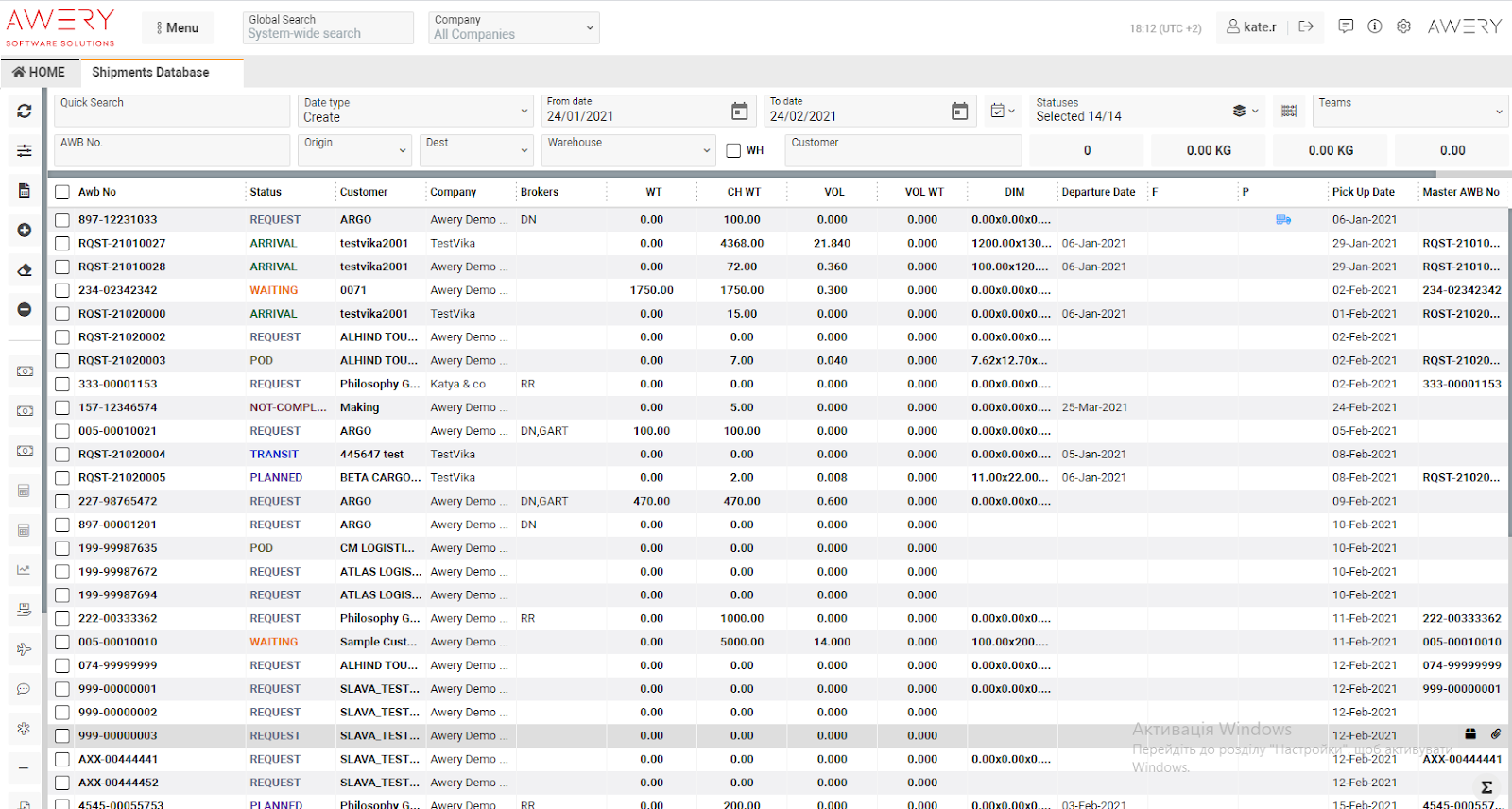
Task: Select checkbox for row AXX-00444441
Action: 62,759
